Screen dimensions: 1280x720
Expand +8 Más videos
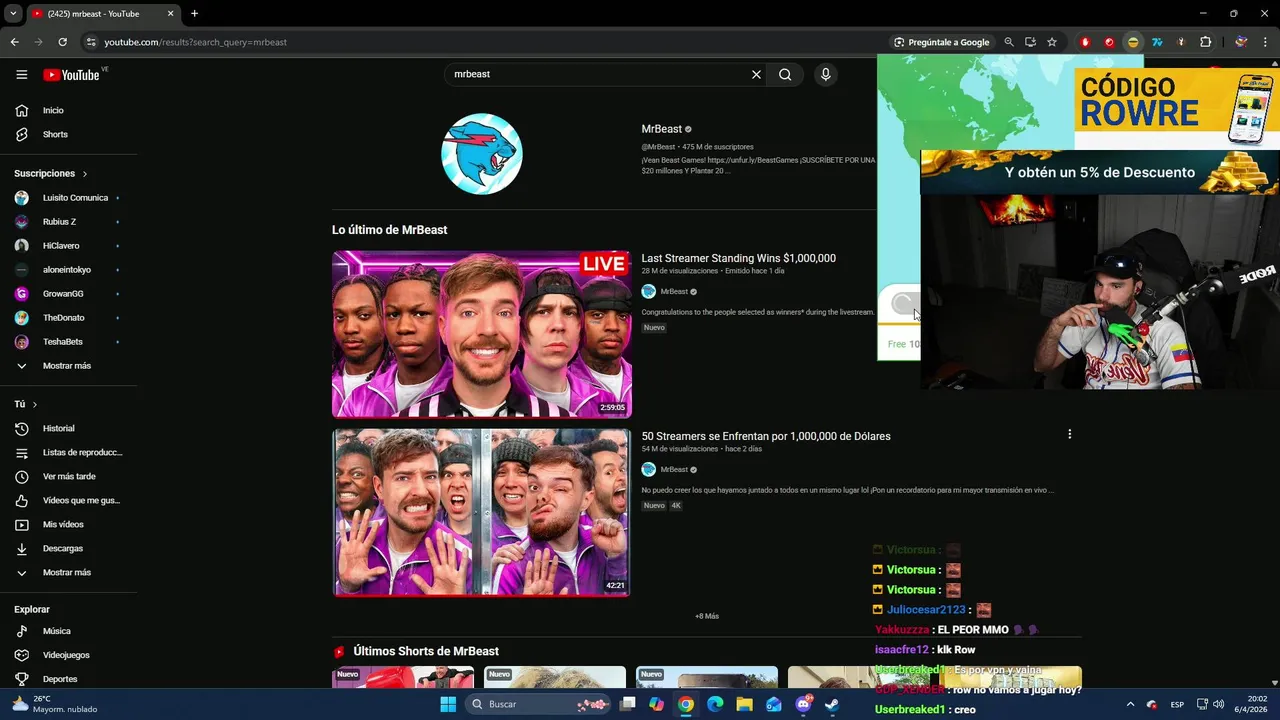pyautogui.click(x=707, y=616)
